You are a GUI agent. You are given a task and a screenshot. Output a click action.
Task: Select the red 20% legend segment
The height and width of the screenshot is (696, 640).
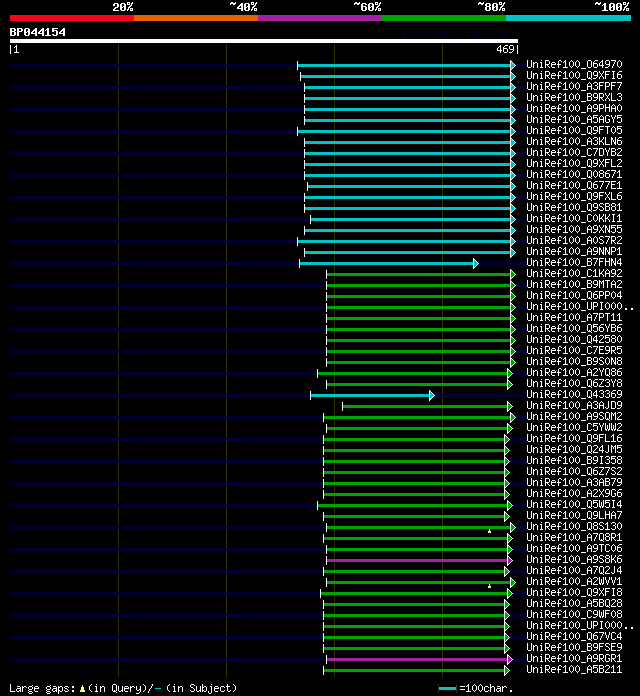(x=72, y=18)
